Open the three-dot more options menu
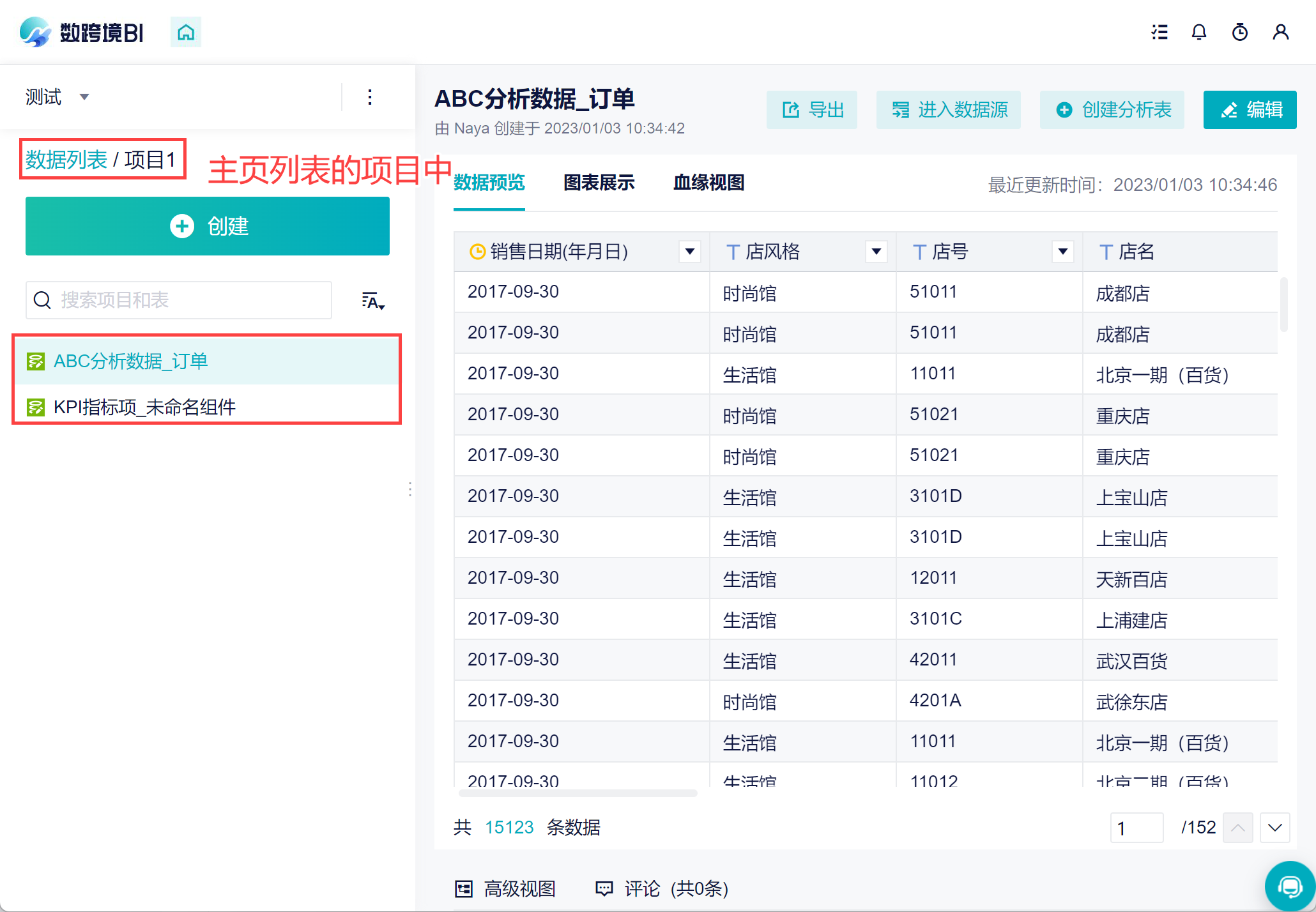The height and width of the screenshot is (912, 1316). coord(370,97)
